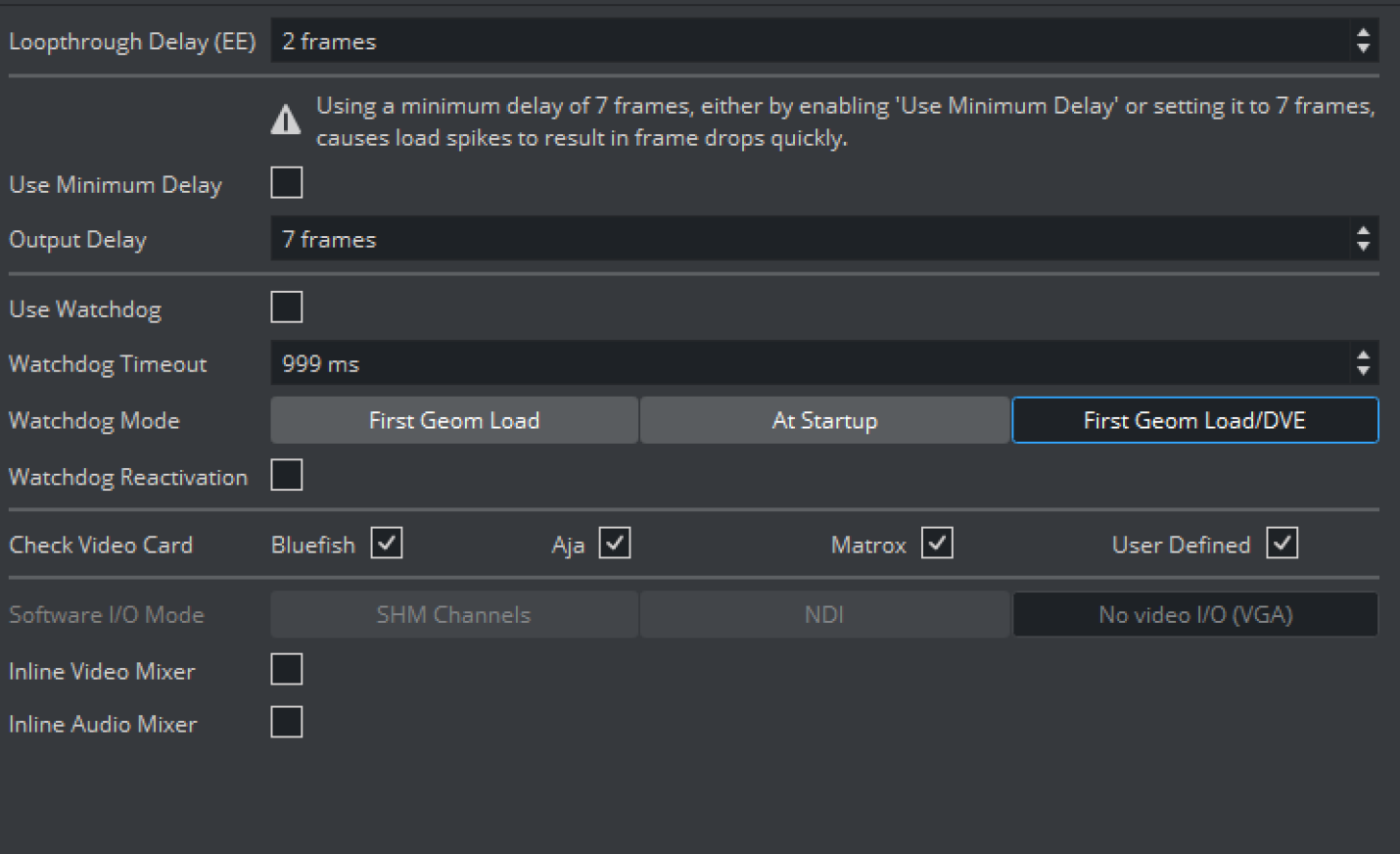Screen dimensions: 1400x854
Task: Toggle the Watchdog Reactivation checkbox
Action: coord(287,476)
